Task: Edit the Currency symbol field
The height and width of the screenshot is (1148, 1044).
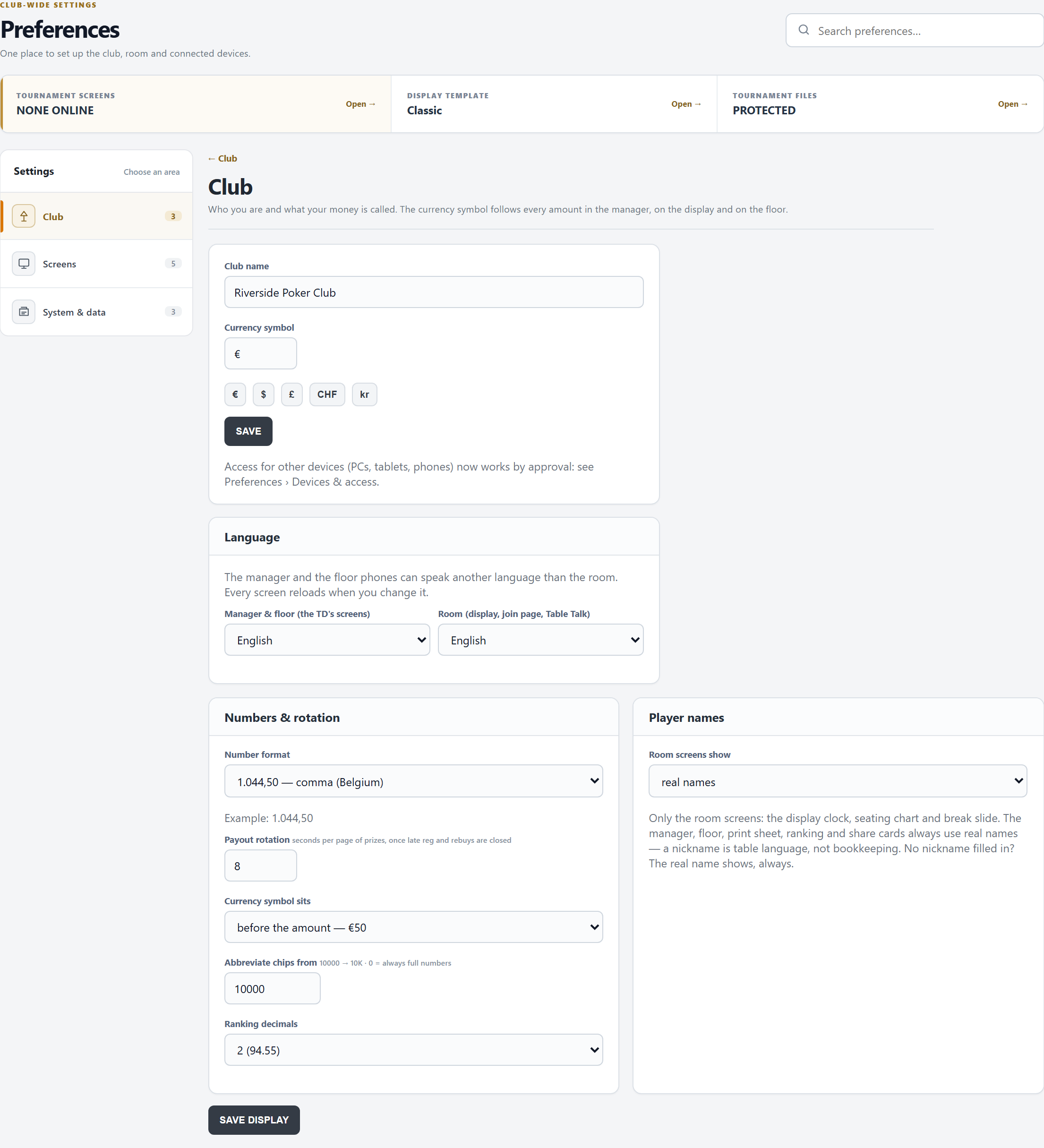Action: click(260, 354)
